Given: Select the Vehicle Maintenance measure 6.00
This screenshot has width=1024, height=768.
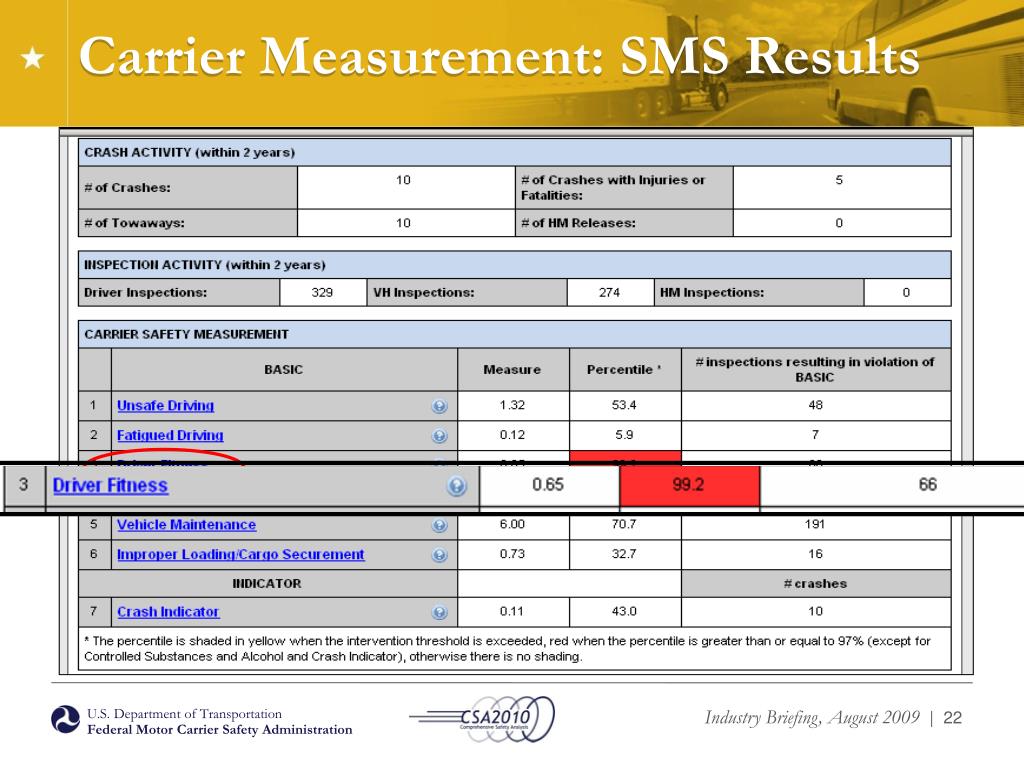Looking at the screenshot, I should click(513, 524).
